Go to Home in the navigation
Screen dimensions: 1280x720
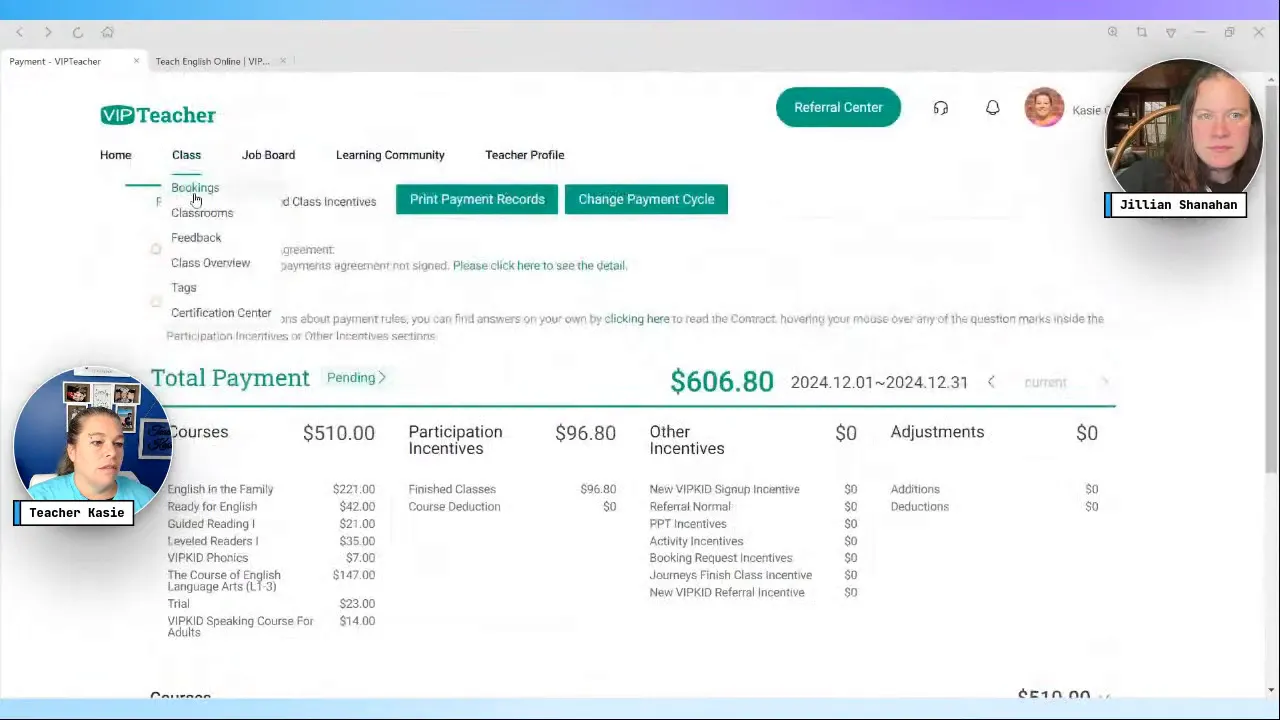click(115, 155)
